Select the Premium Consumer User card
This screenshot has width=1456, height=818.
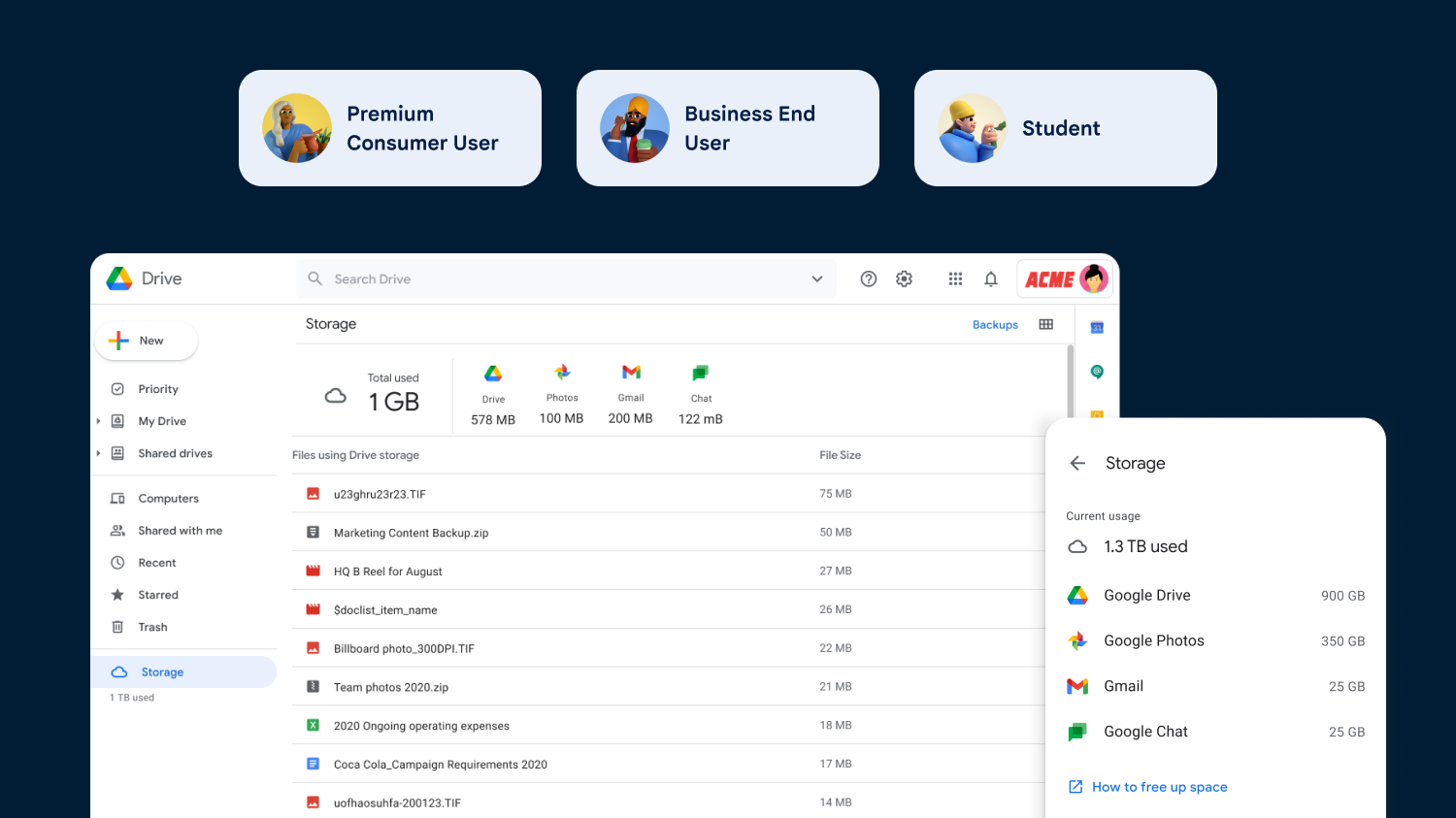pyautogui.click(x=390, y=128)
